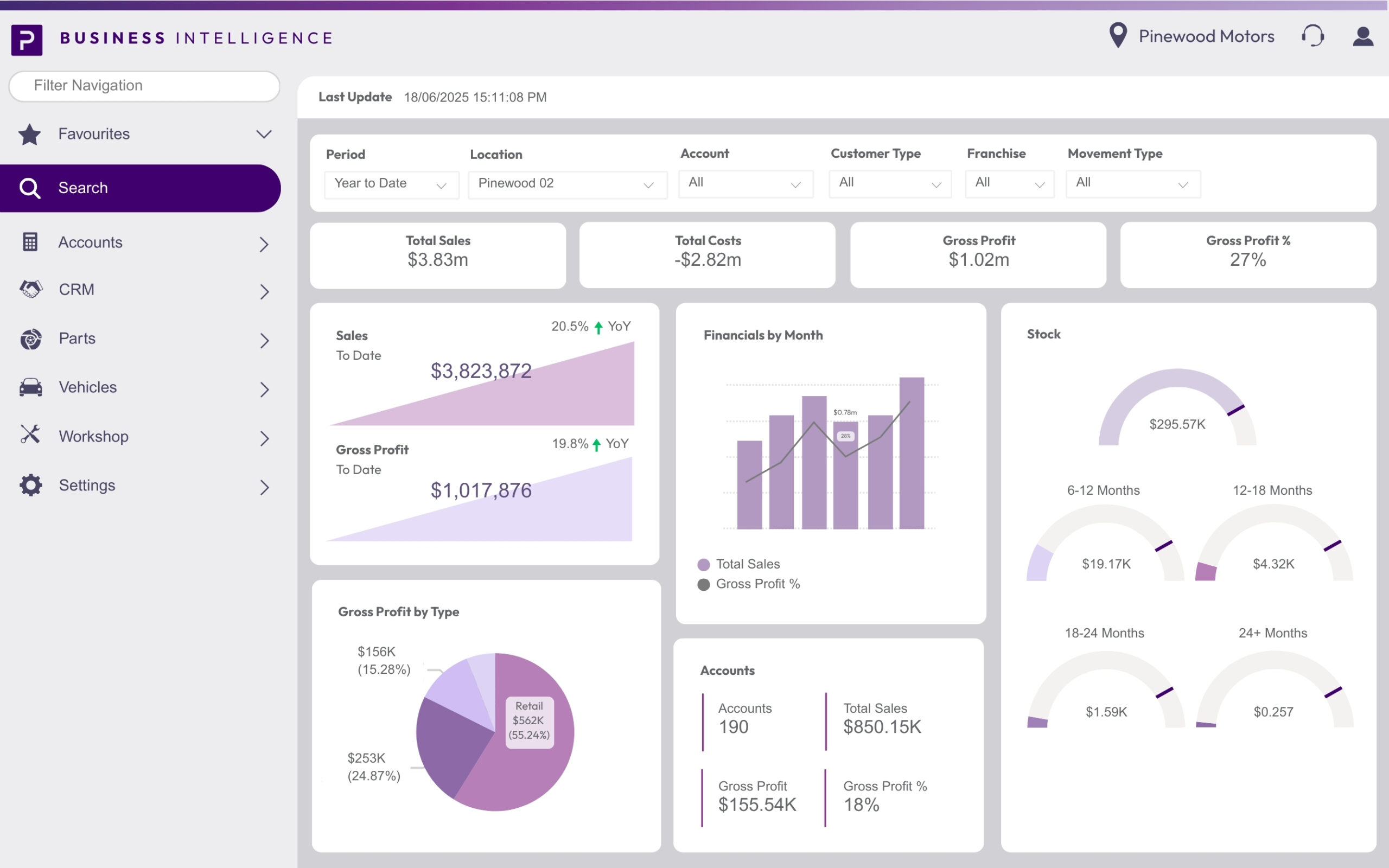Click the Workshop tools icon
This screenshot has height=868, width=1389.
coord(30,435)
